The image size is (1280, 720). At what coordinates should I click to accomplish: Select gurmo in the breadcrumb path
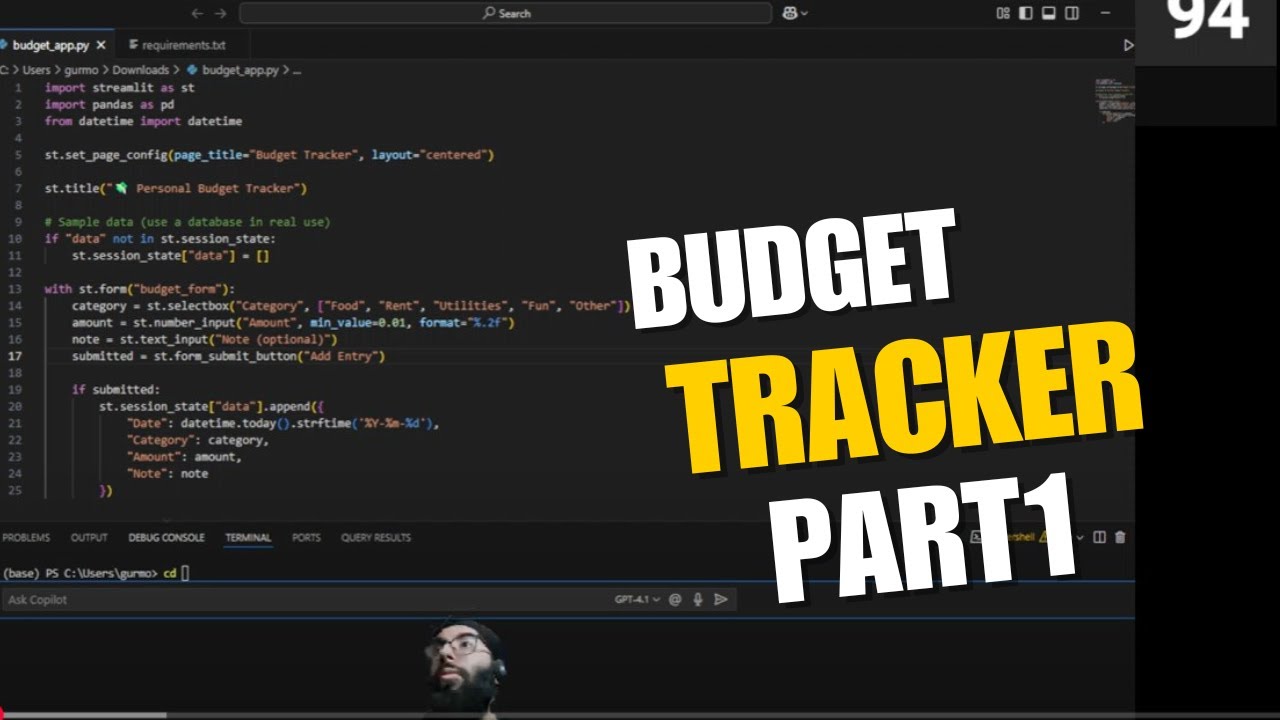81,70
